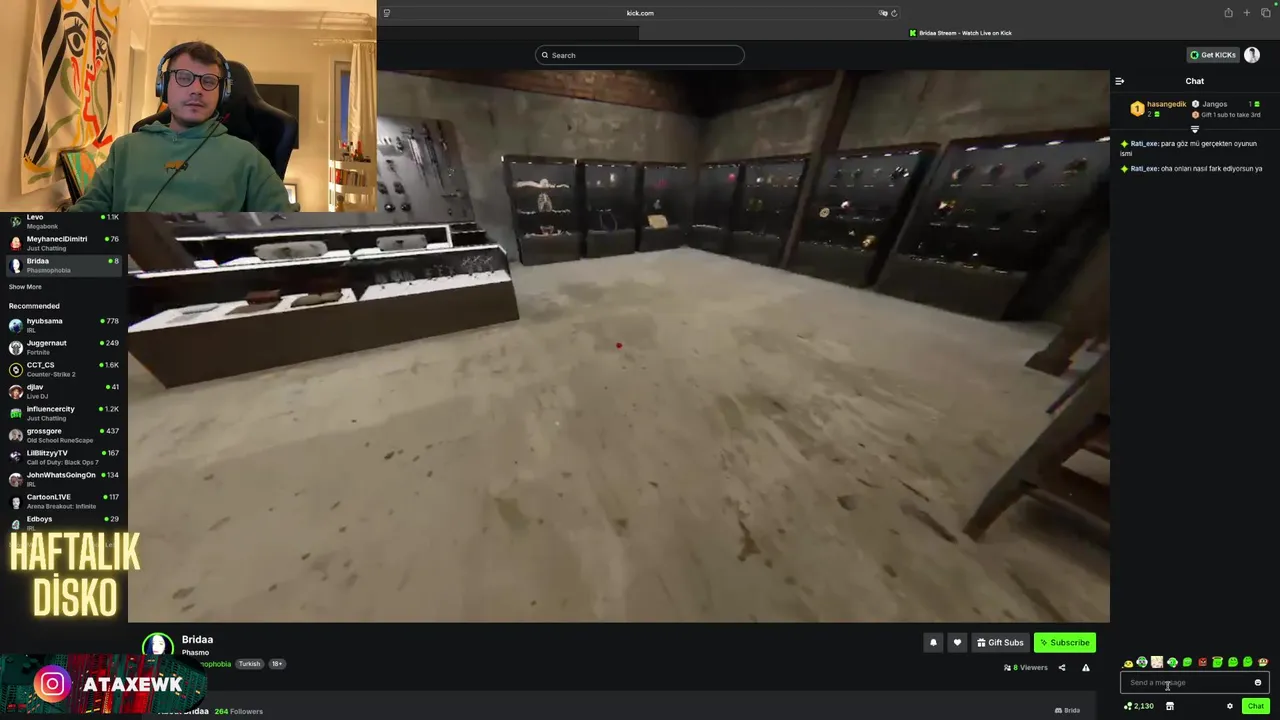
Task: Click the Turkish language tag
Action: tap(249, 664)
